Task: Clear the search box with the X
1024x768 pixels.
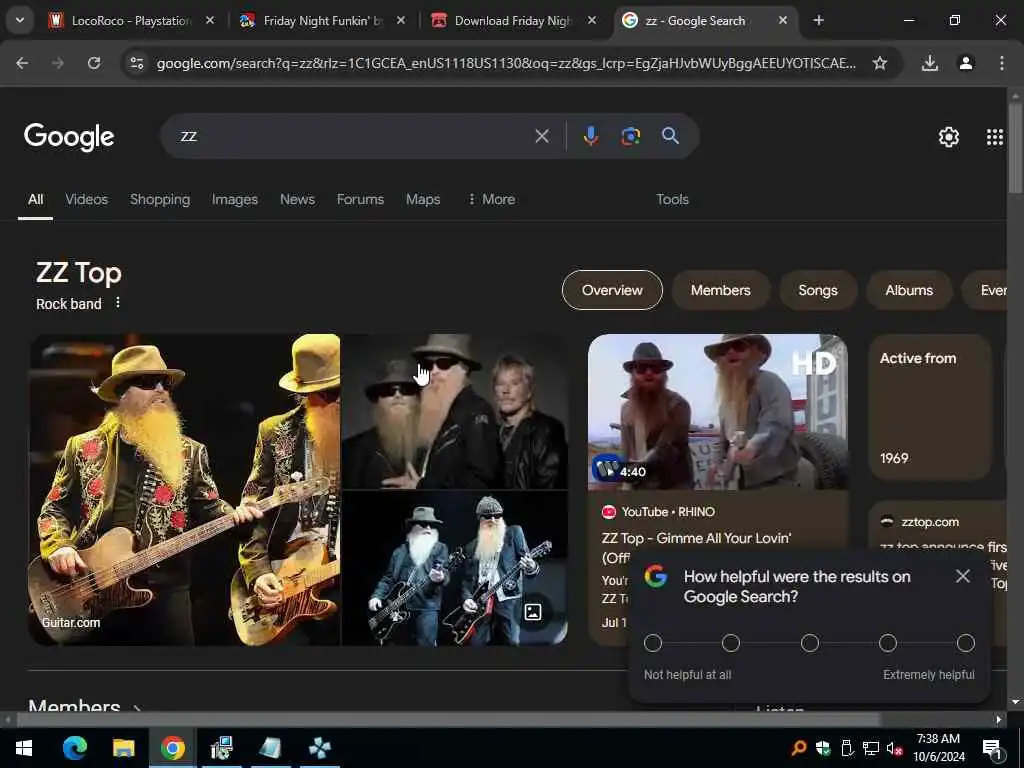Action: (x=542, y=136)
